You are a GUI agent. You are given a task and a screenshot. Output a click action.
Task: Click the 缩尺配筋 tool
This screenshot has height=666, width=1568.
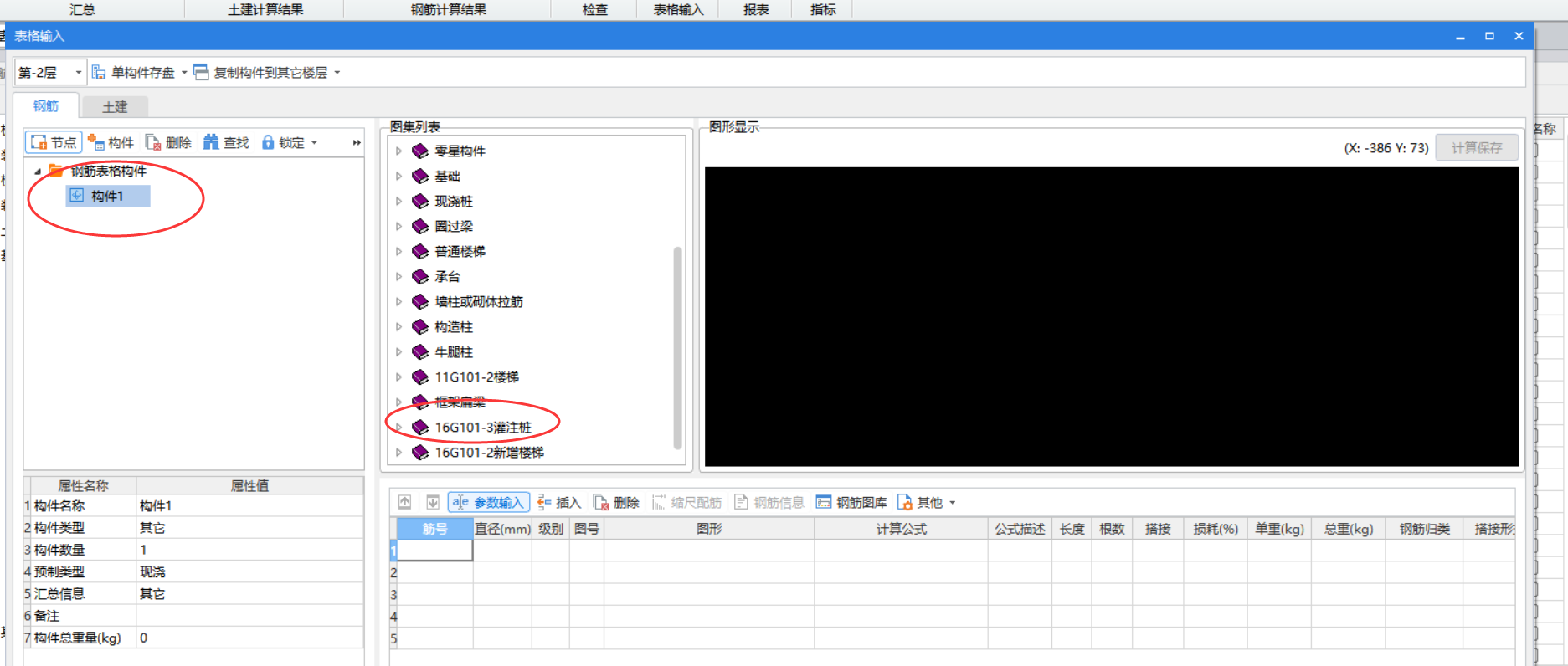pos(686,502)
